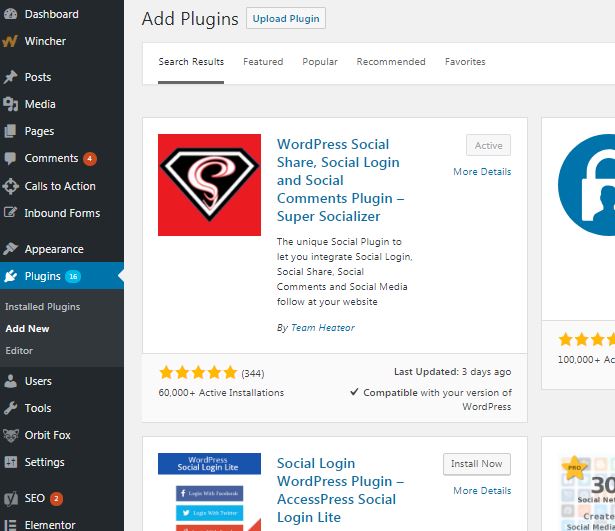Image resolution: width=615 pixels, height=531 pixels.
Task: Open More Details for AccessPress Social Login
Action: click(482, 491)
